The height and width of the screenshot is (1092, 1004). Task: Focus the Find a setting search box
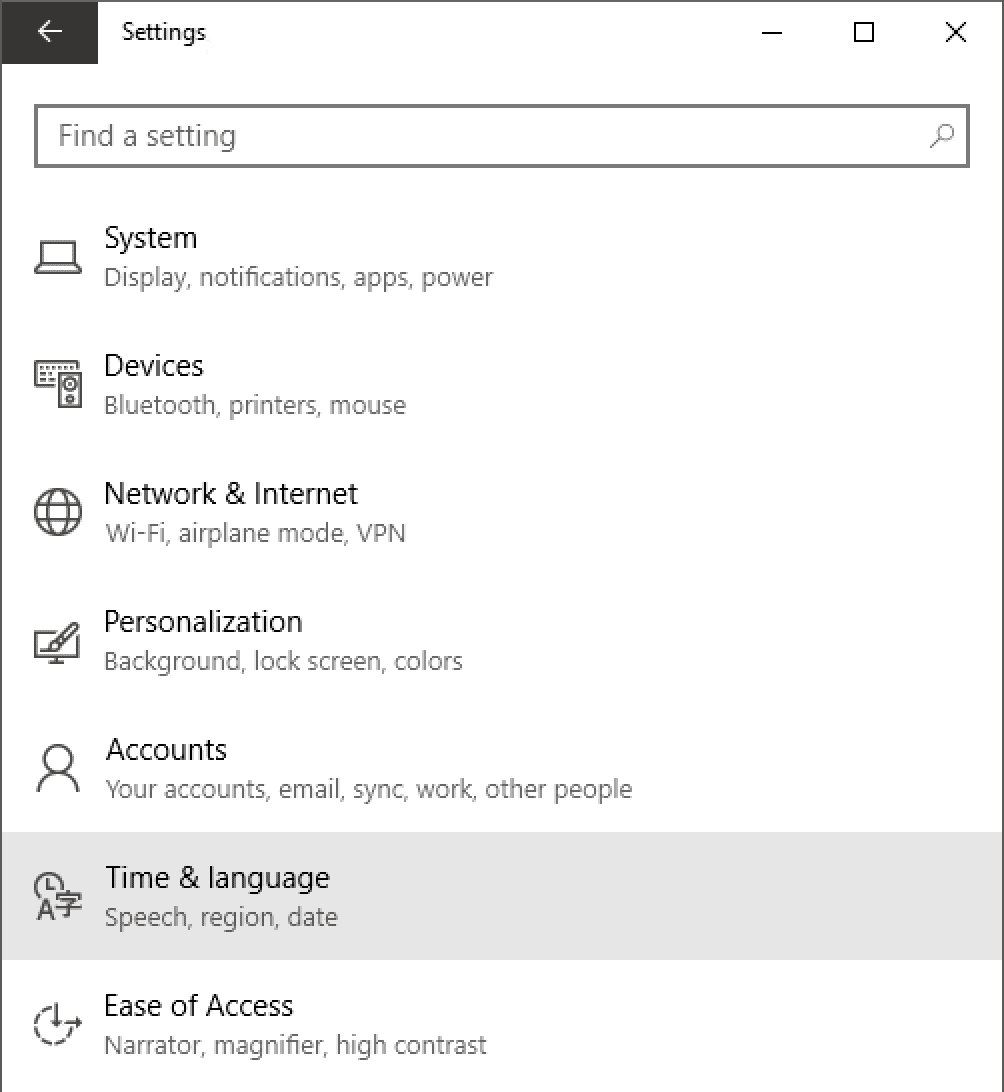(x=501, y=136)
